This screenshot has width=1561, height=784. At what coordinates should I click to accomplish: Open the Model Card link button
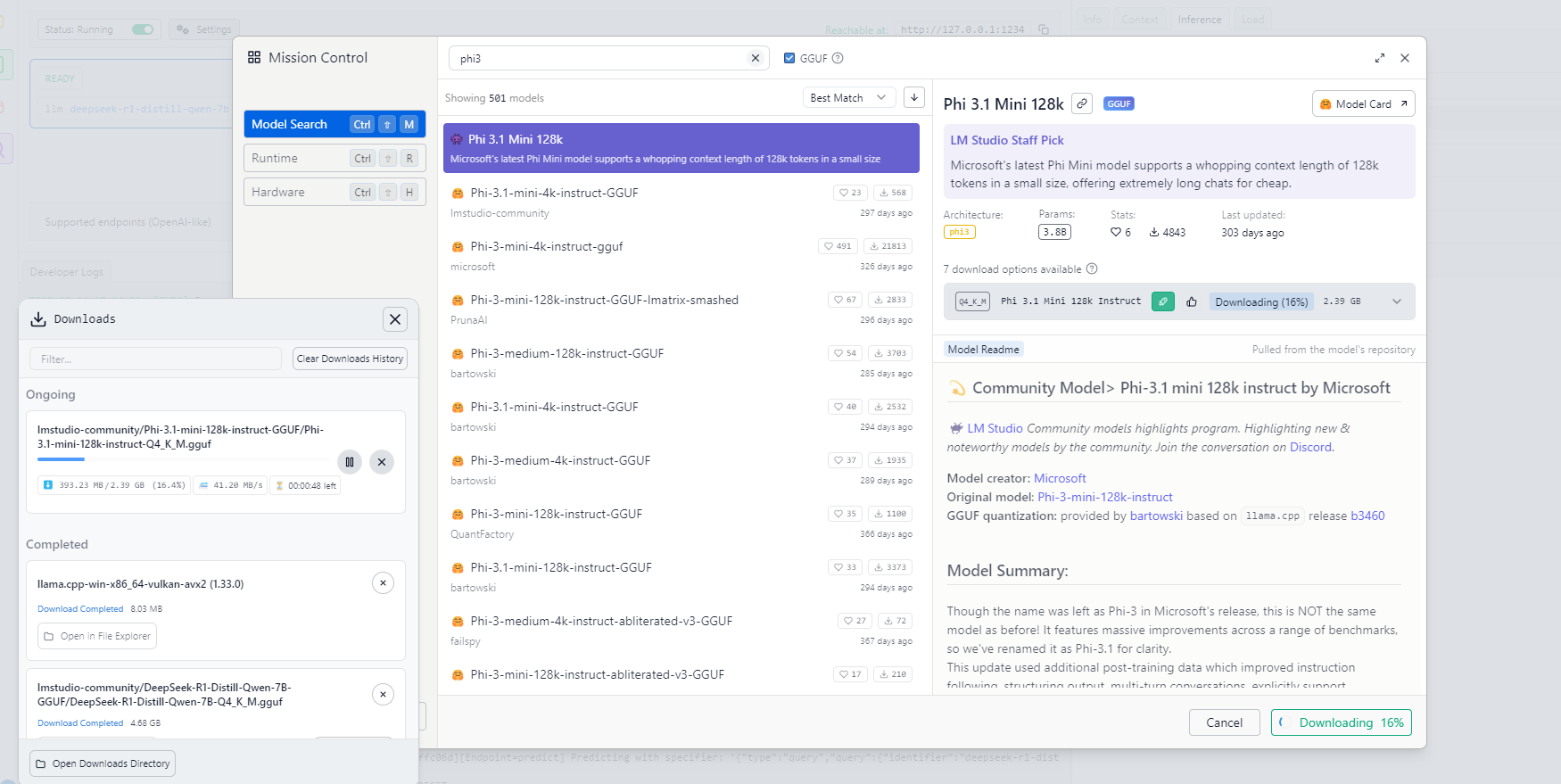(x=1363, y=103)
